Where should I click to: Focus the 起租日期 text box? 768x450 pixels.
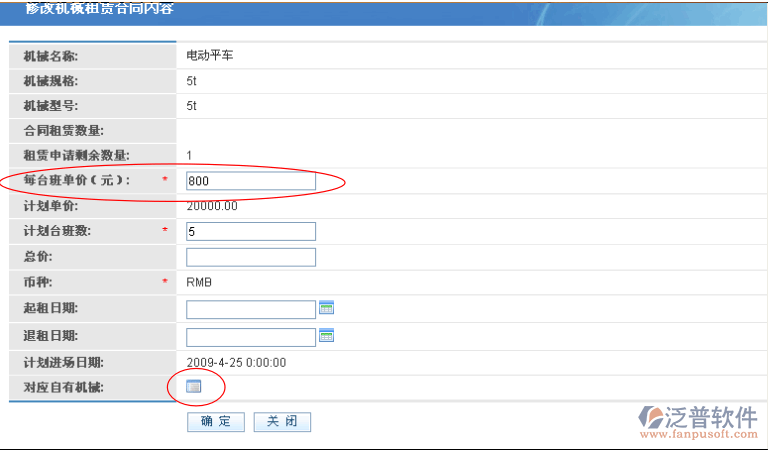click(251, 309)
